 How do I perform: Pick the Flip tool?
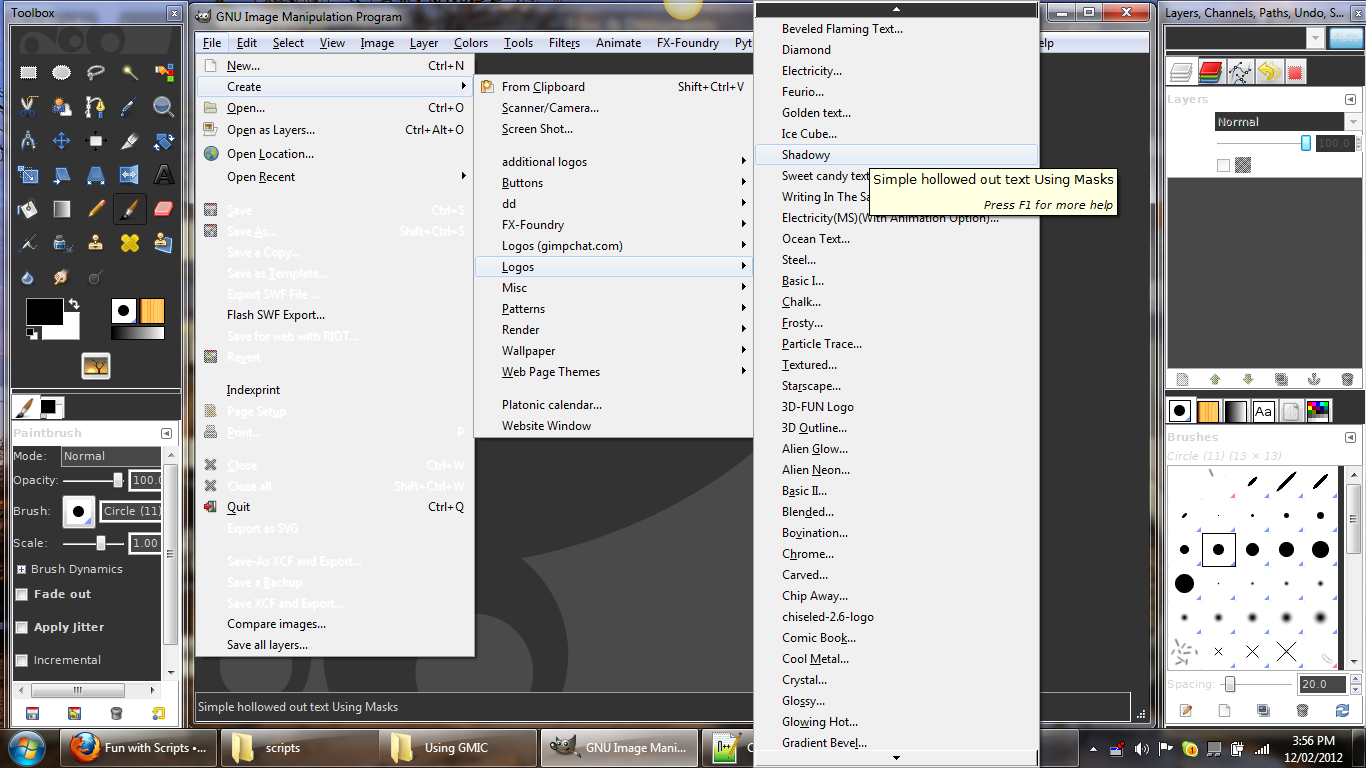point(130,174)
